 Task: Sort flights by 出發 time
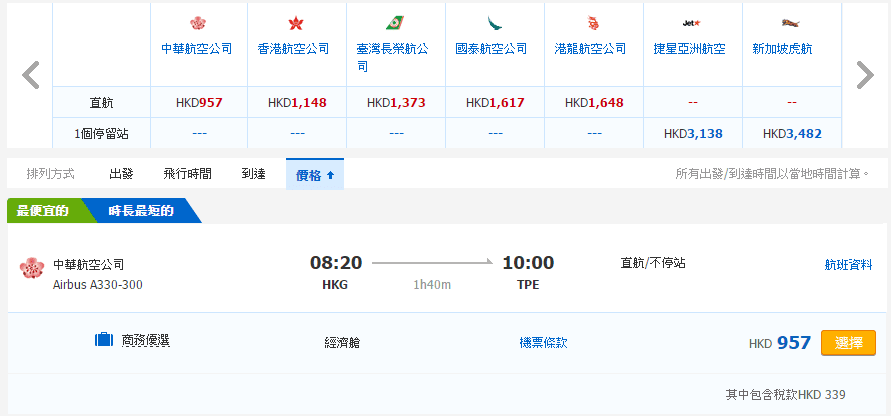pyautogui.click(x=121, y=174)
